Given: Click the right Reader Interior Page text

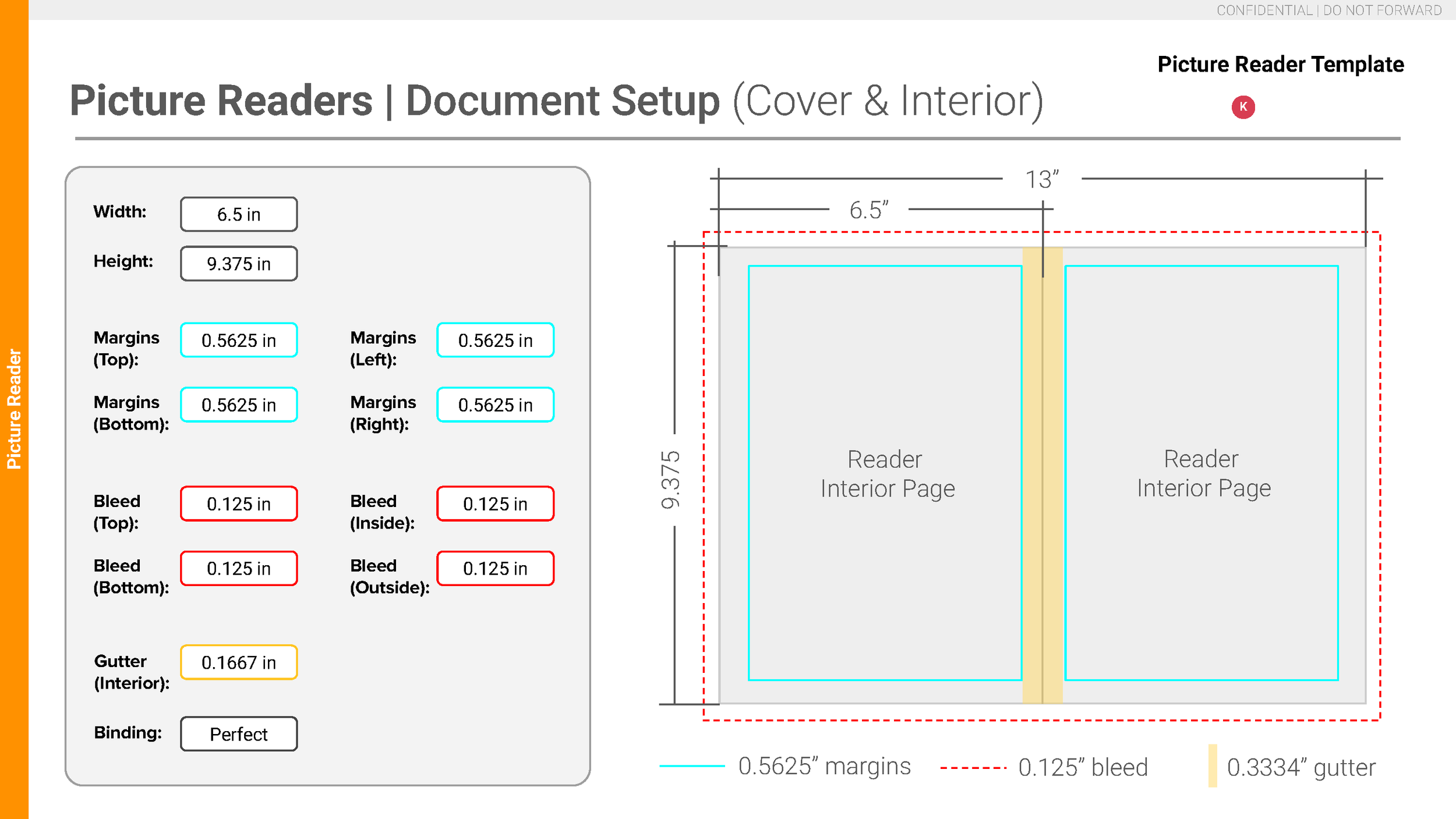Looking at the screenshot, I should [x=1203, y=473].
